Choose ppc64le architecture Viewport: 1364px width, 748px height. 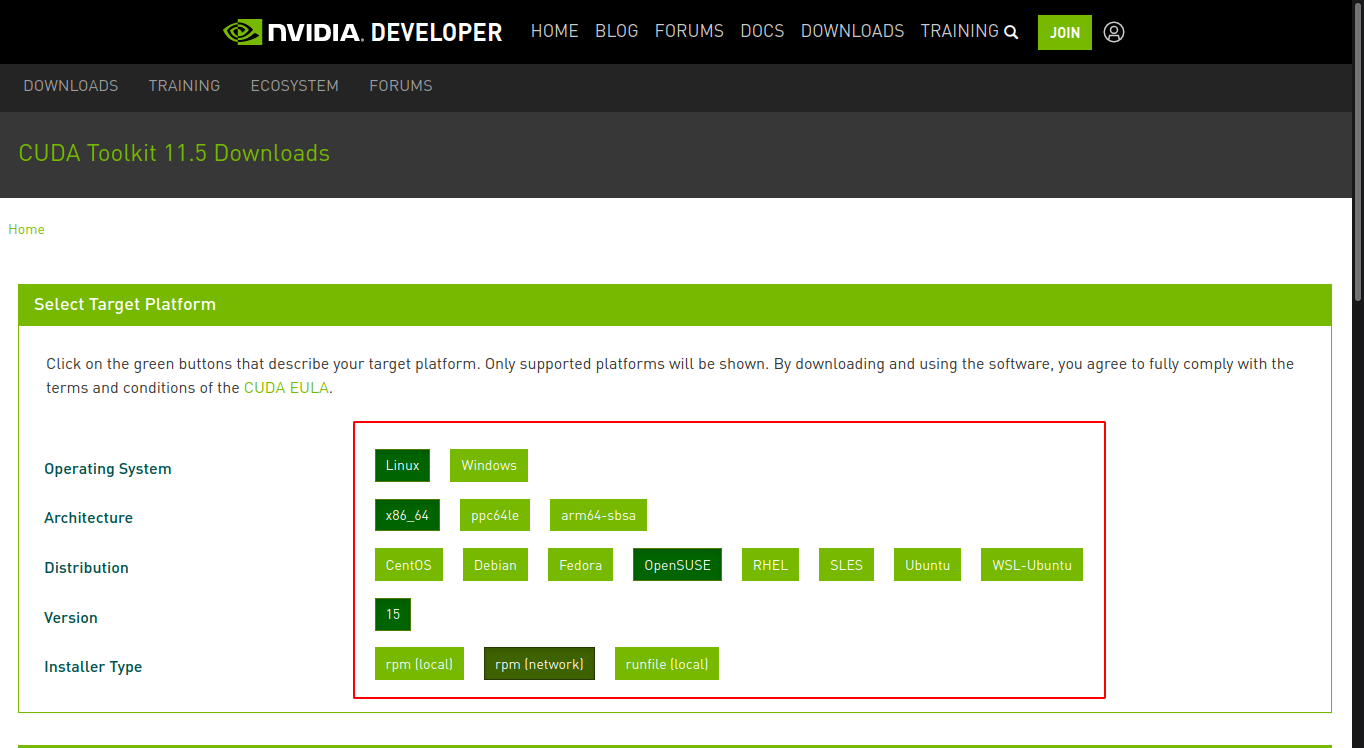[495, 515]
